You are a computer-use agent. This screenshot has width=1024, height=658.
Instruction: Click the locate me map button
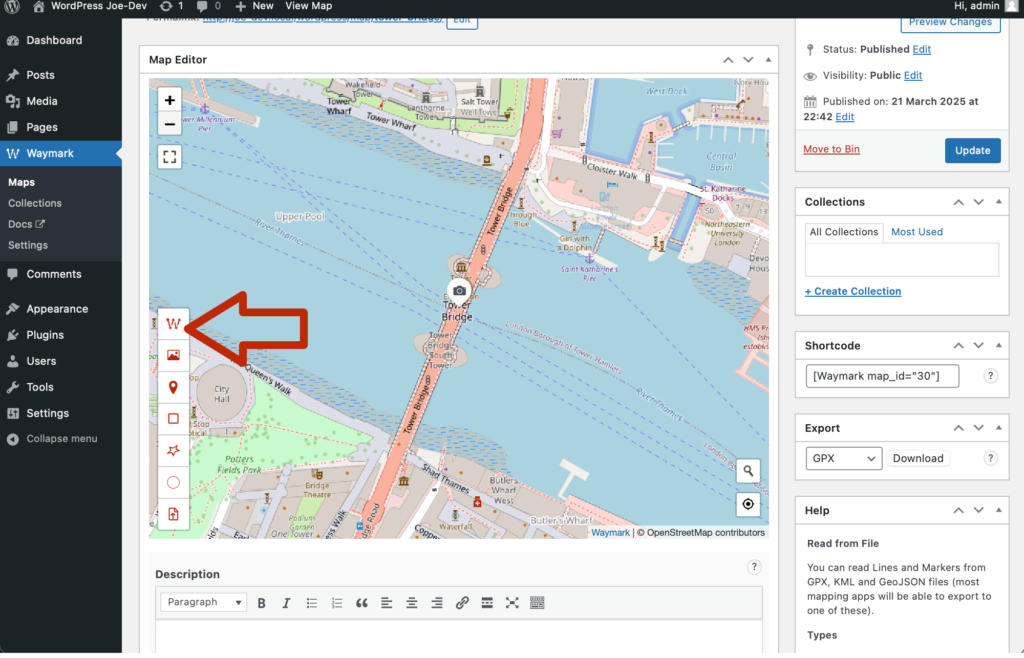(747, 504)
